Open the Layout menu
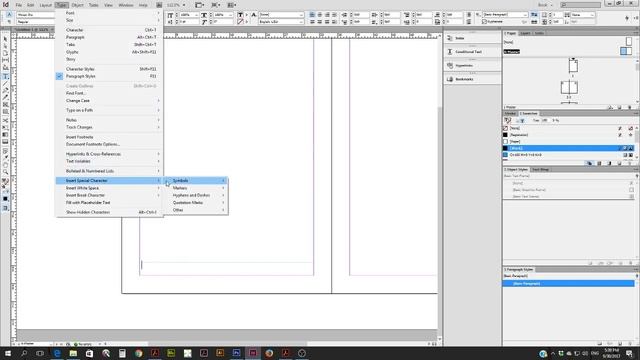Viewport: 640px width, 360px height. (x=45, y=5)
